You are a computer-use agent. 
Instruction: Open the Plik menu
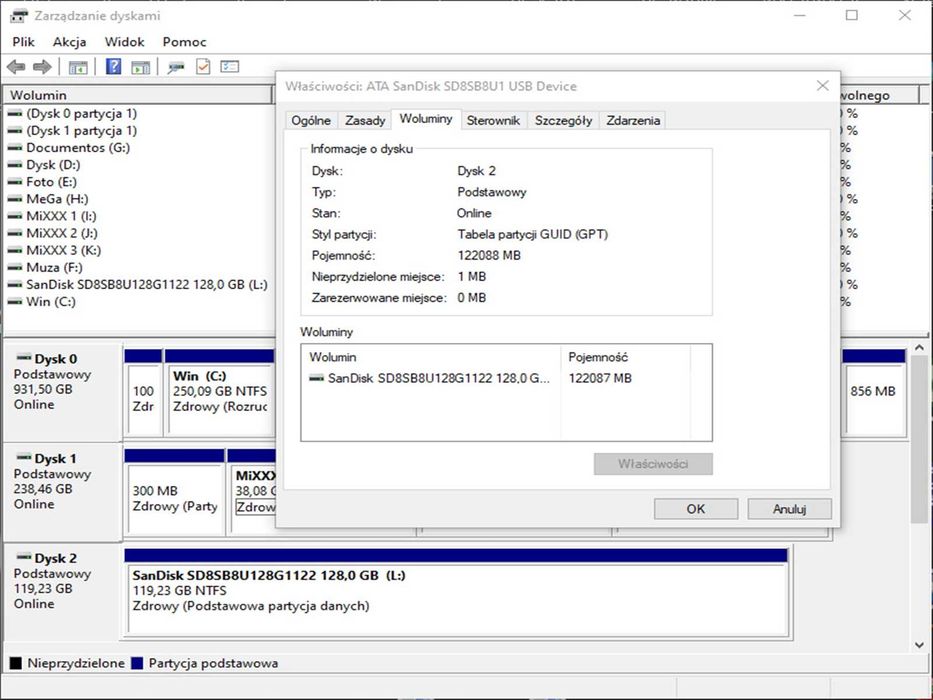tap(23, 42)
